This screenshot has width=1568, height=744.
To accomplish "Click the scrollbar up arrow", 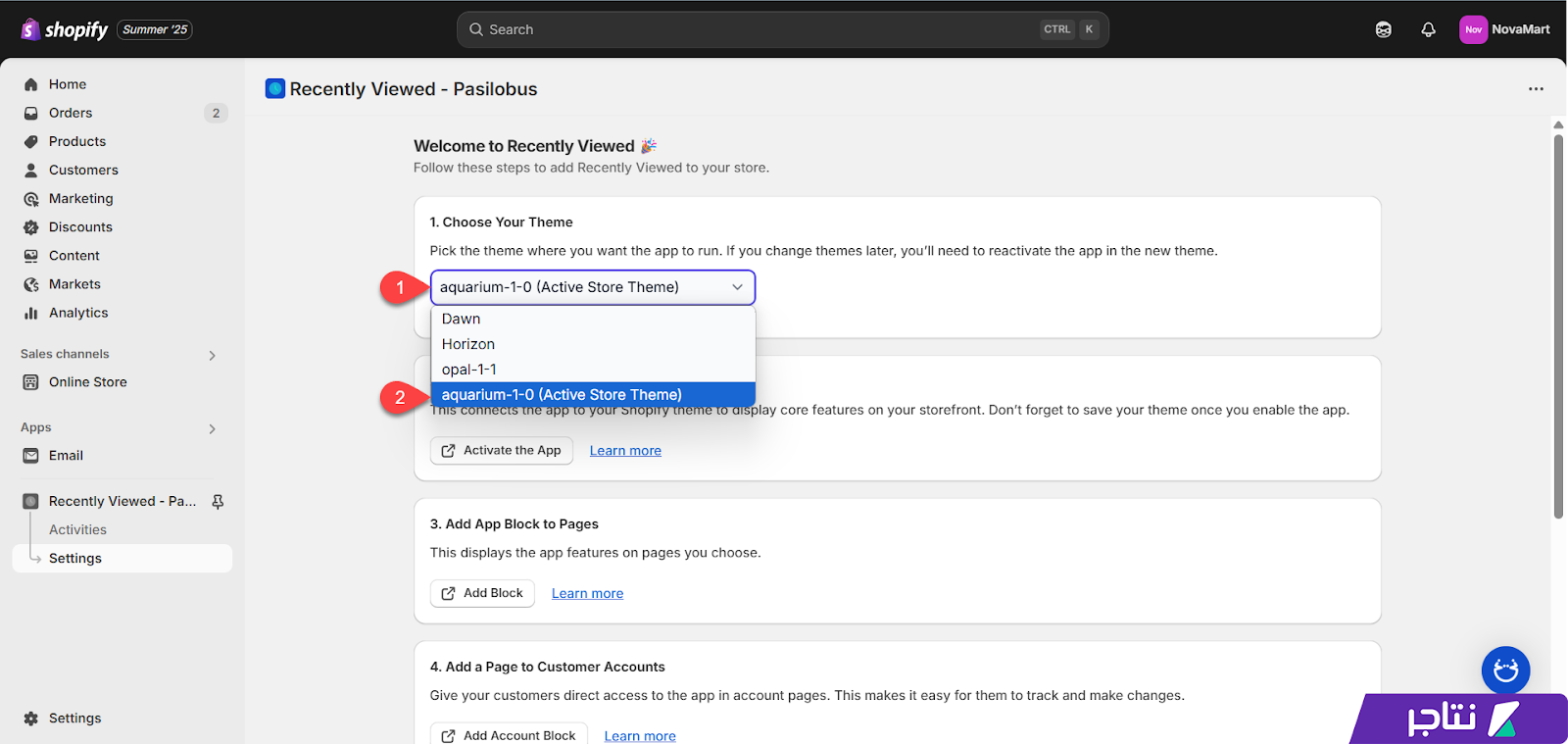I will (x=1558, y=124).
